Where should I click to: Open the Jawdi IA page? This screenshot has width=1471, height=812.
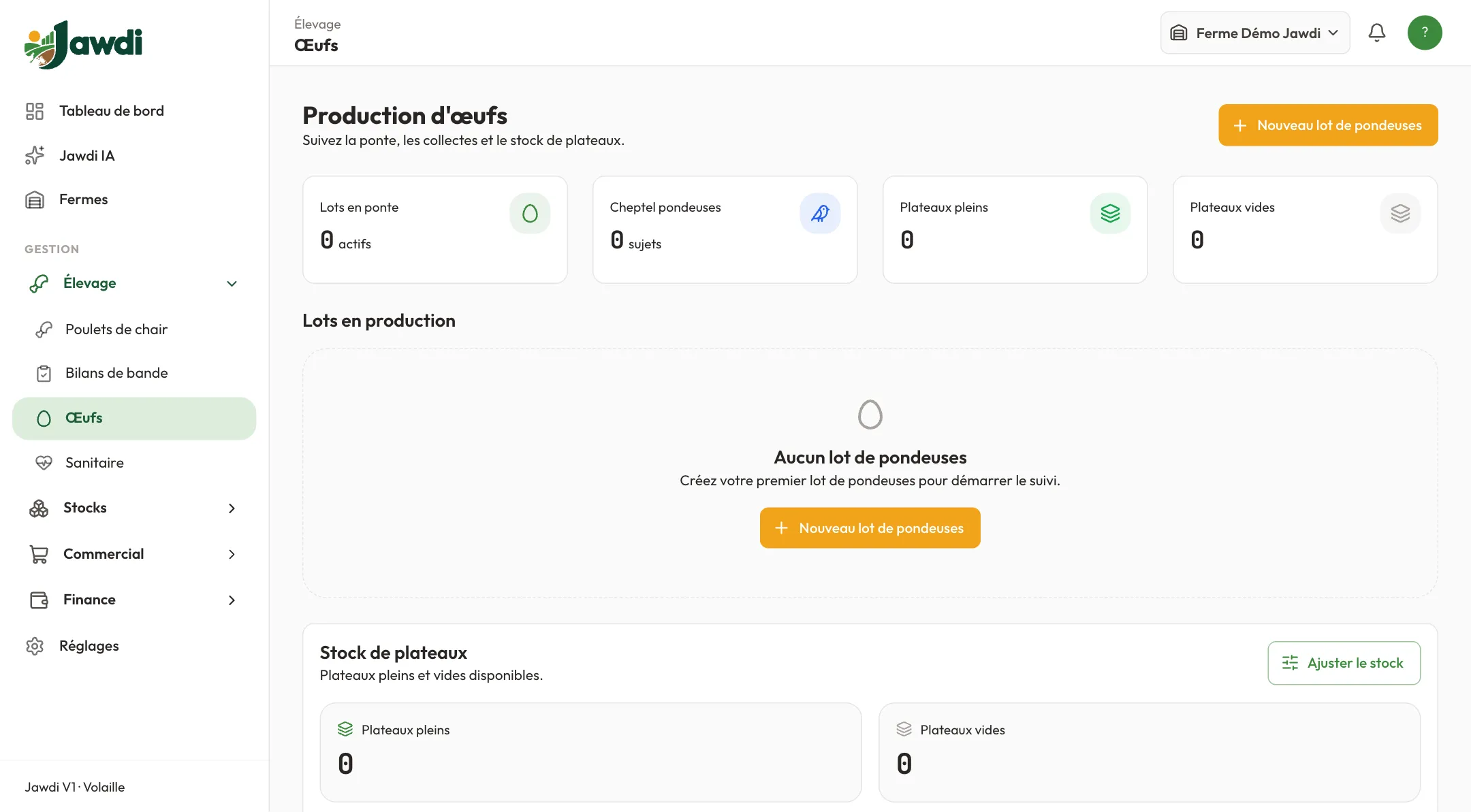[134, 156]
